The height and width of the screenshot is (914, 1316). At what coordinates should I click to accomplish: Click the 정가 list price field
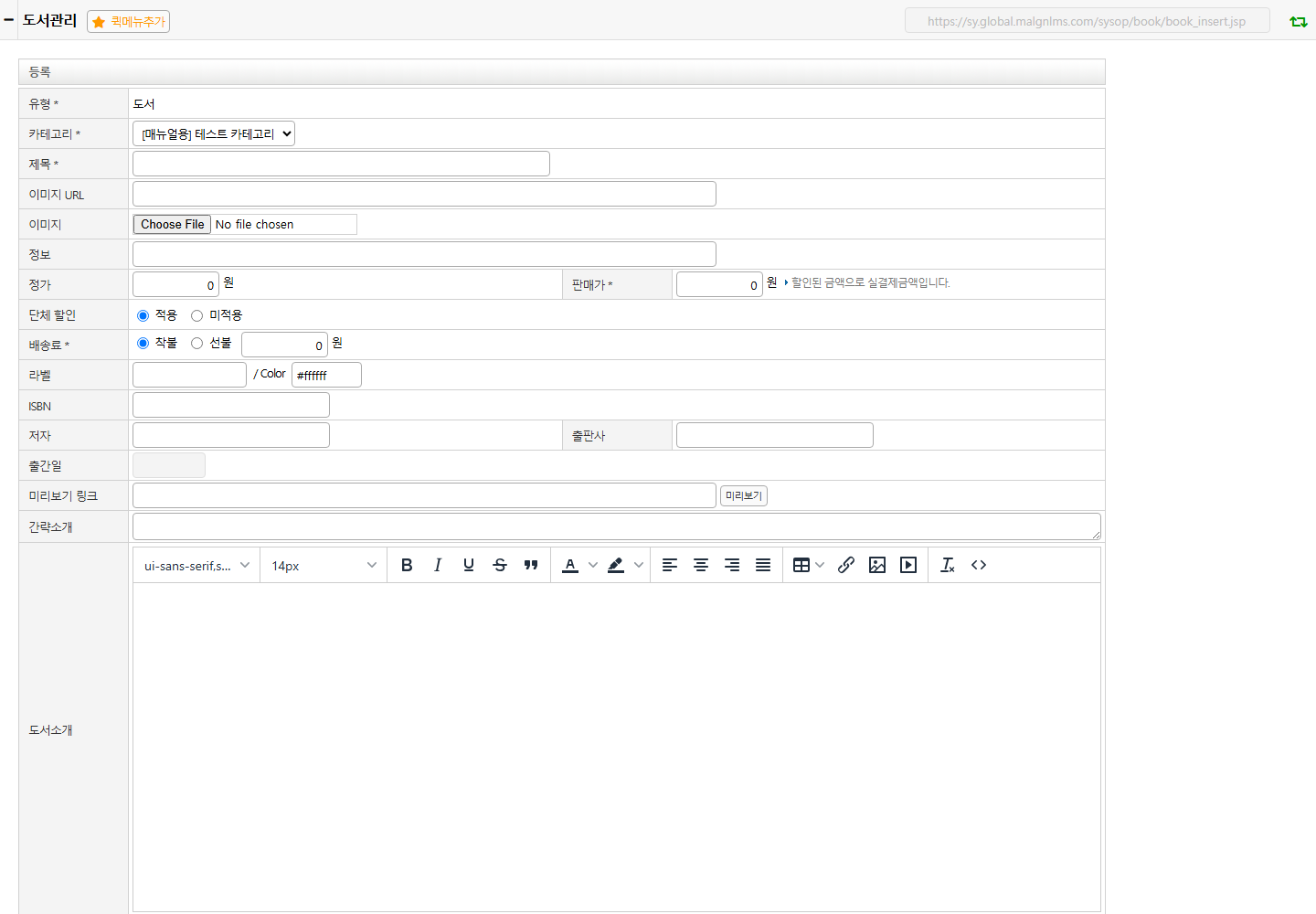175,284
